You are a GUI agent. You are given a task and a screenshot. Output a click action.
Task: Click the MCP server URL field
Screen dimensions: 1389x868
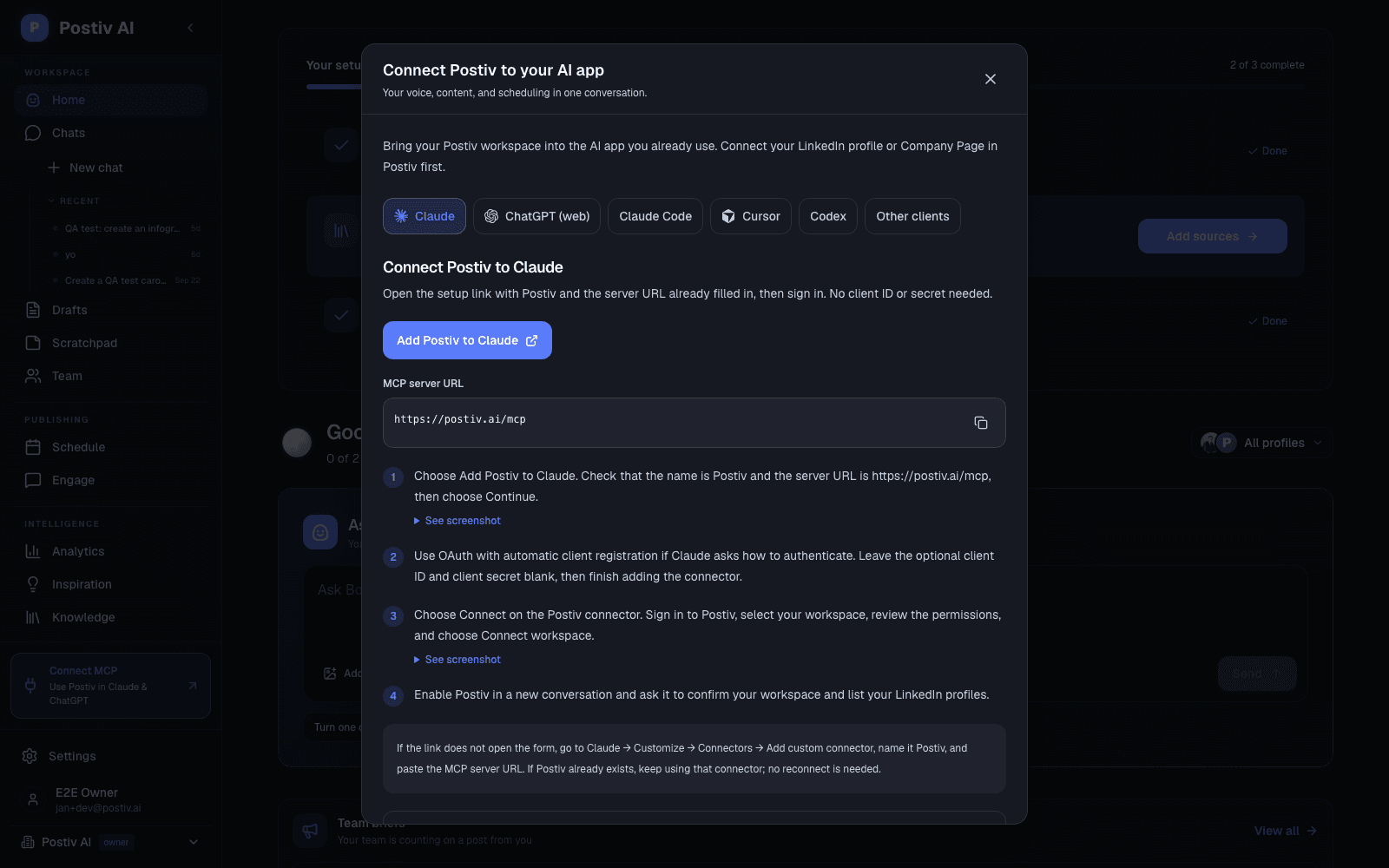694,423
